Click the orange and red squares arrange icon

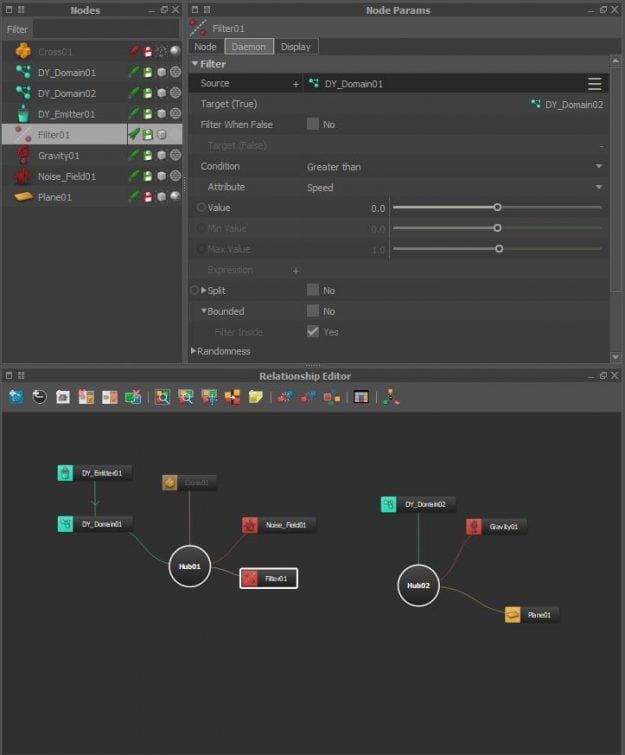(232, 397)
